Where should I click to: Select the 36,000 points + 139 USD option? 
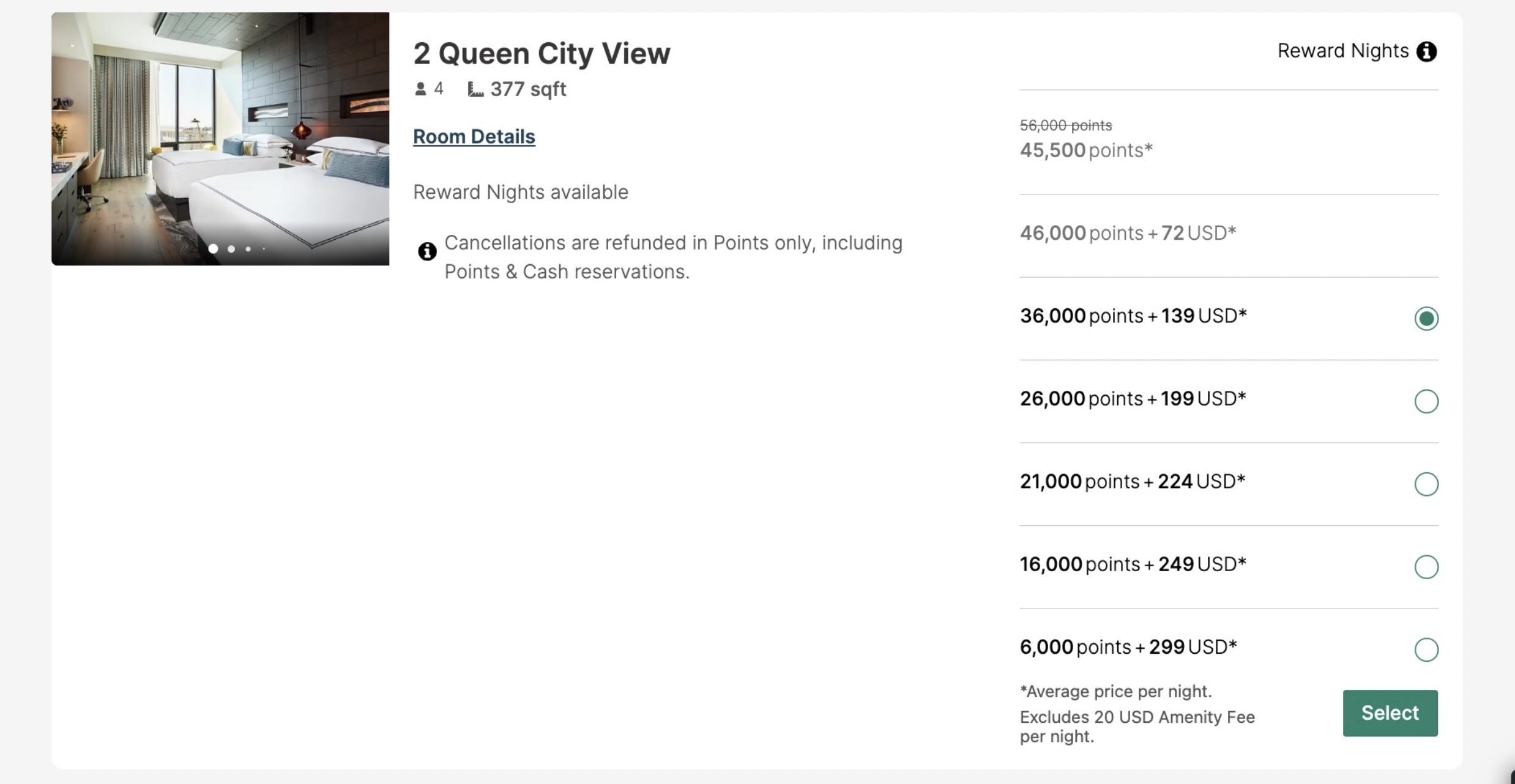[1426, 319]
